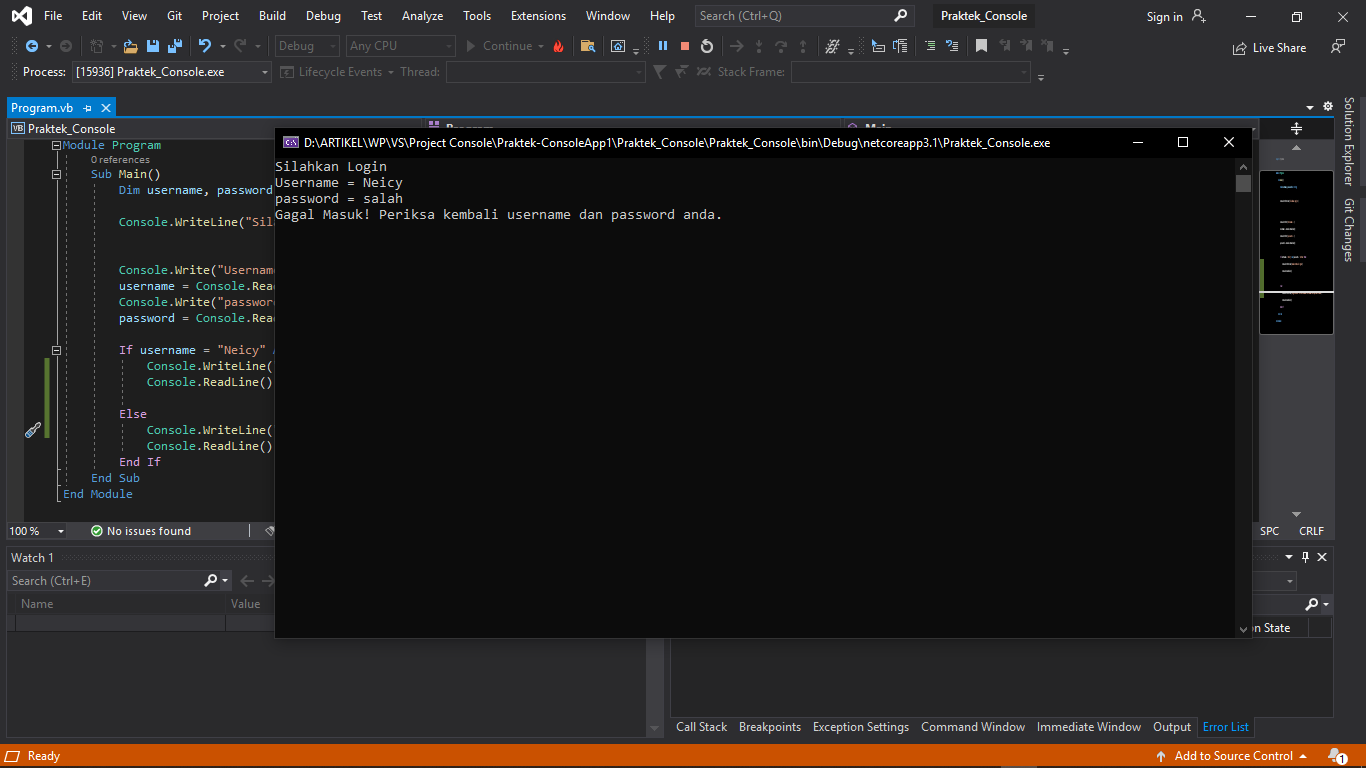
Task: Click the CRLF line ending indicator
Action: (x=1311, y=531)
